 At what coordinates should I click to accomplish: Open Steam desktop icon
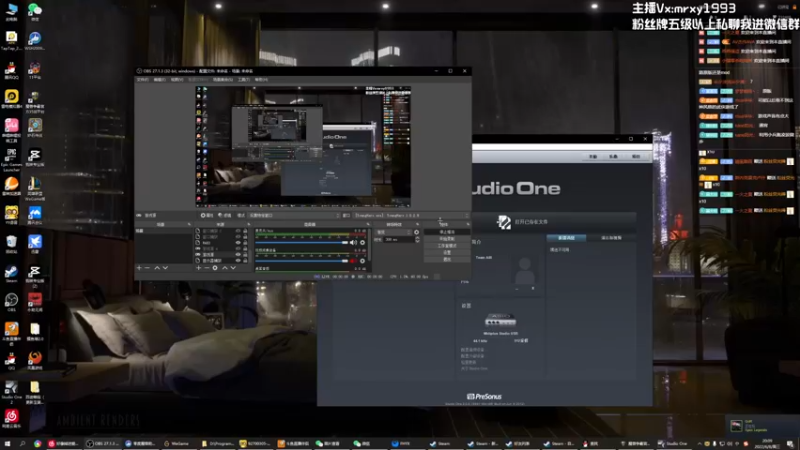click(x=11, y=273)
